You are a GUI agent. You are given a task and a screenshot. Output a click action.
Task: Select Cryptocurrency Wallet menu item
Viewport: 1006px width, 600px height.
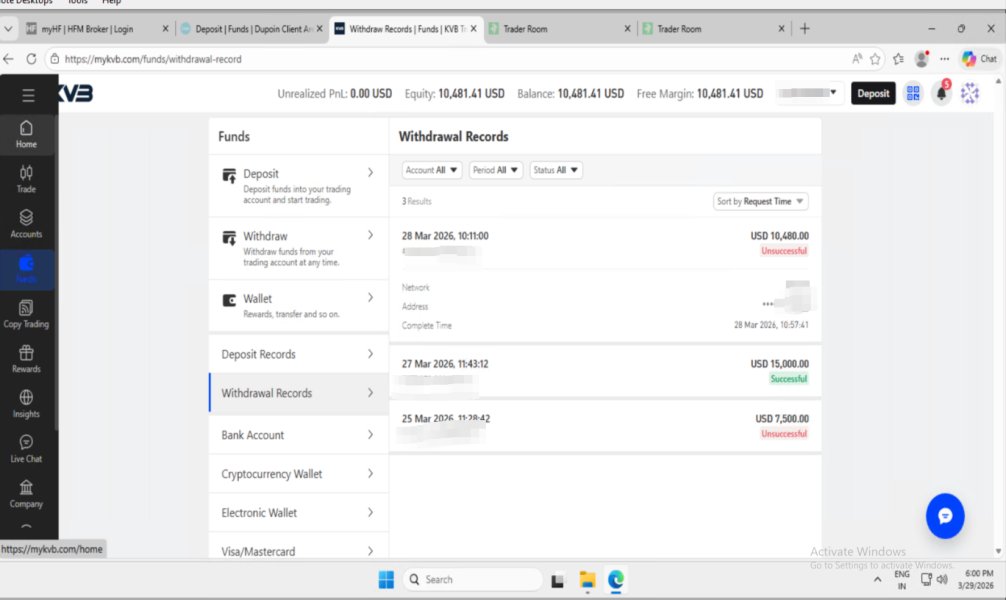pos(298,474)
